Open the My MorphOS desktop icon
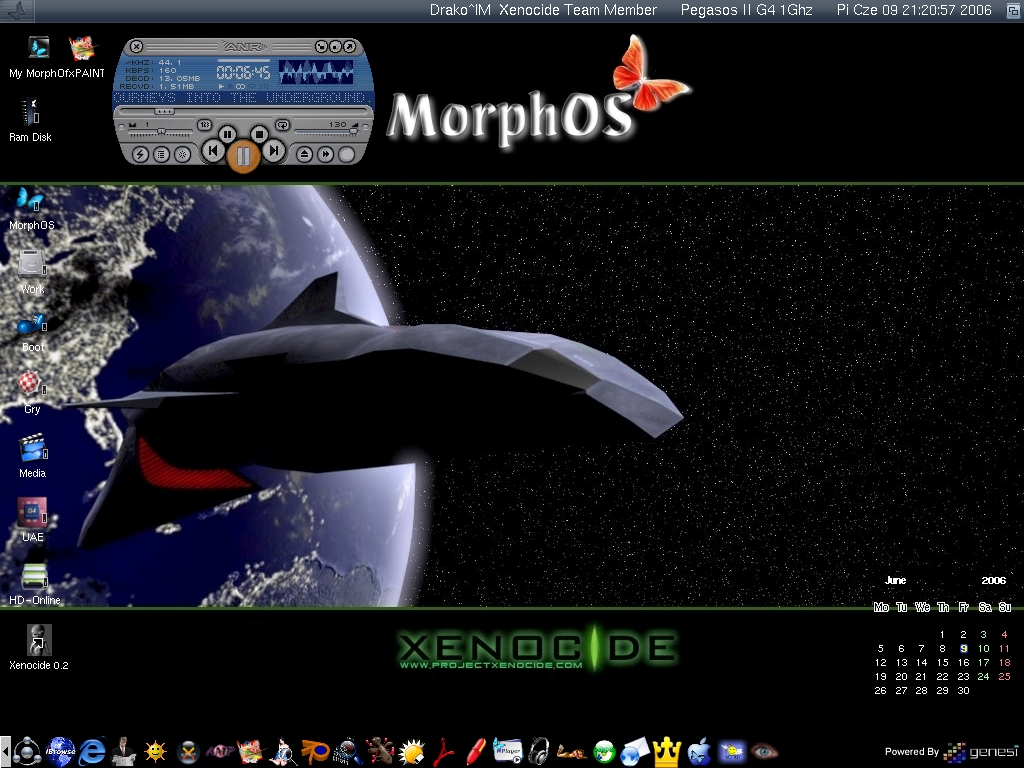The image size is (1024, 768). pyautogui.click(x=38, y=48)
